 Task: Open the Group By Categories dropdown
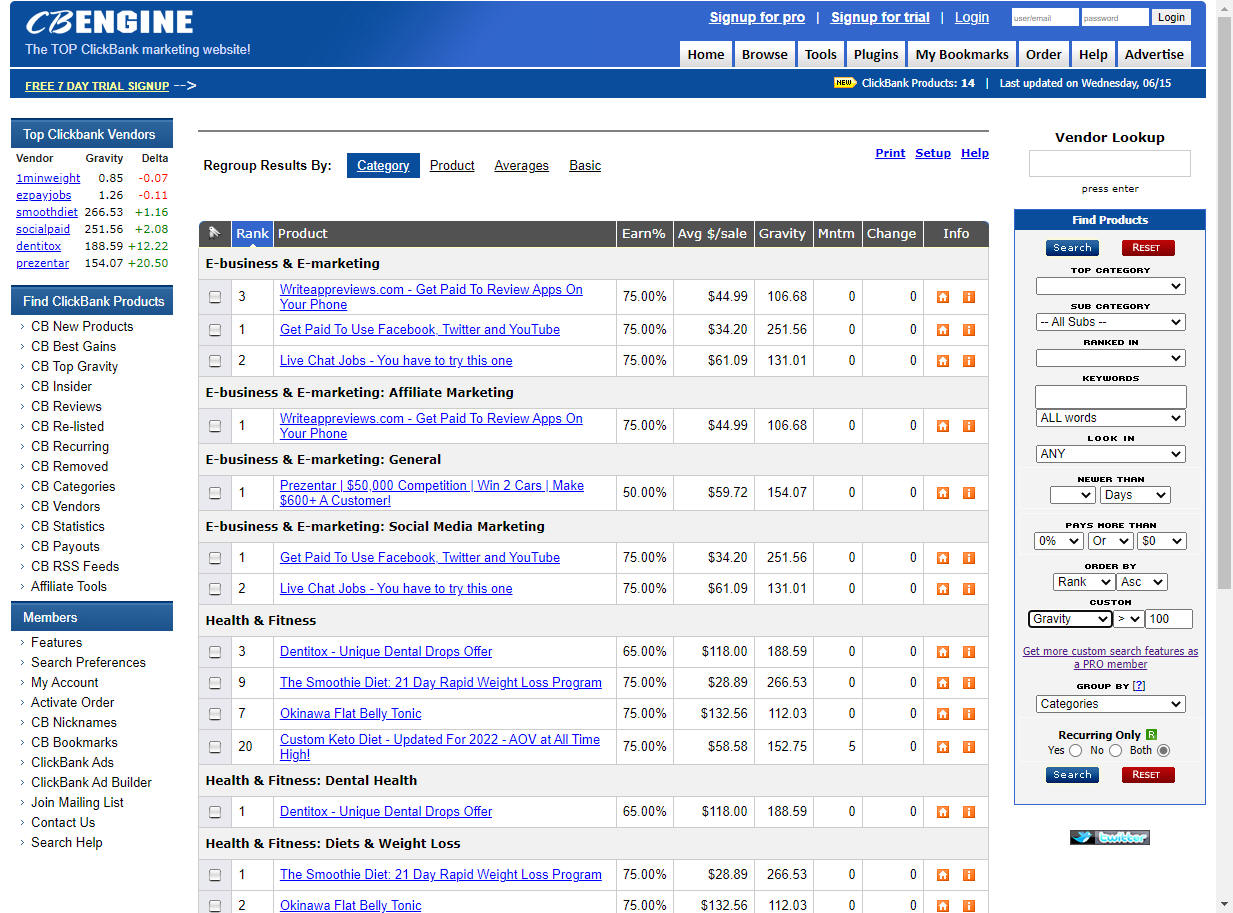click(x=1110, y=704)
